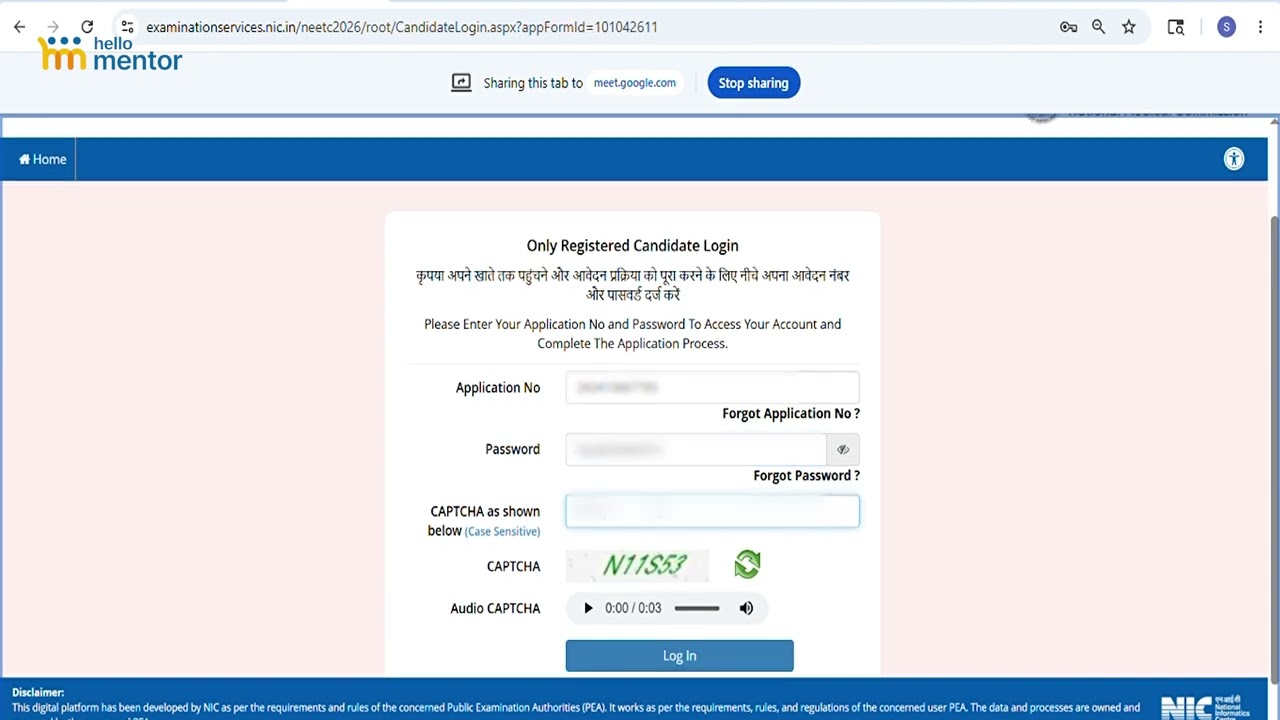
Task: Go to Home in the navigation bar
Action: pos(42,159)
